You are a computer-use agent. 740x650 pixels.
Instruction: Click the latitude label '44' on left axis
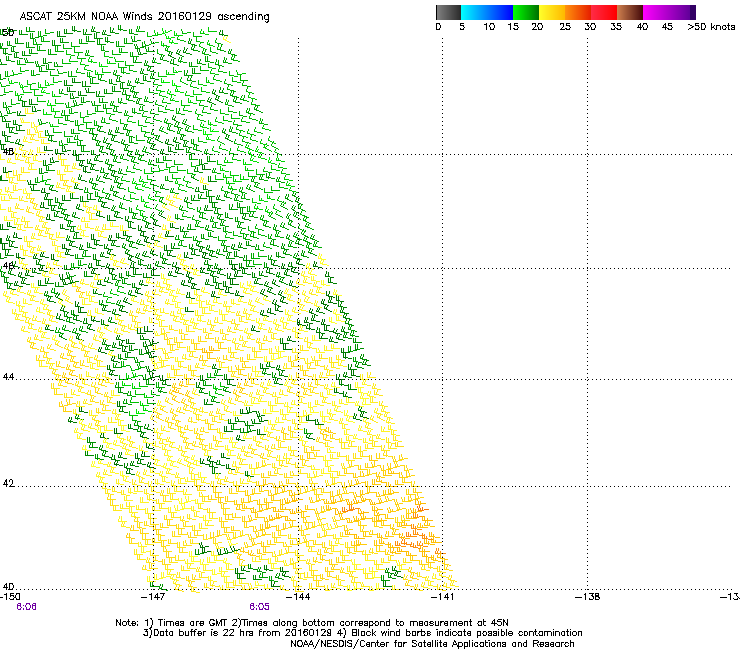(8, 377)
